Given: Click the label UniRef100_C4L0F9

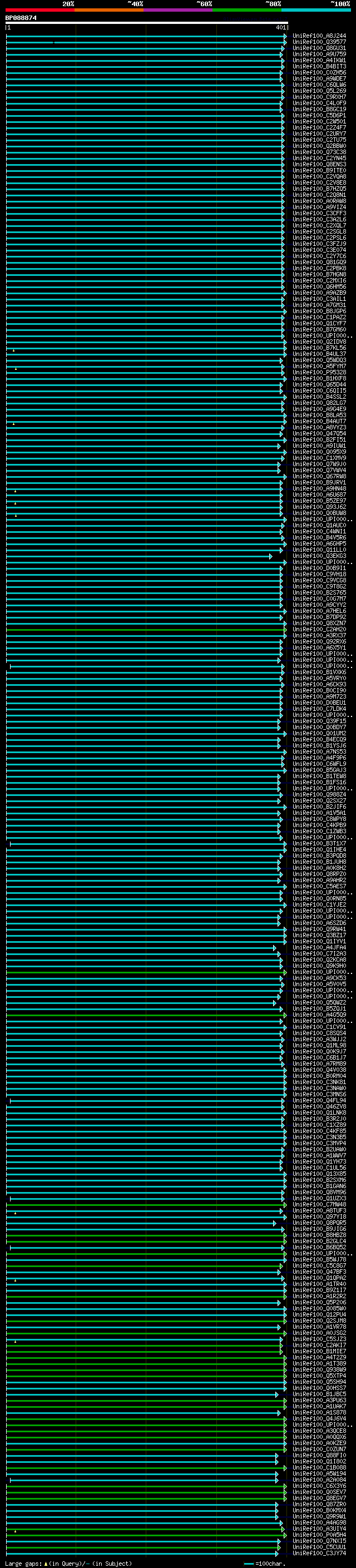Looking at the screenshot, I should tap(319, 103).
